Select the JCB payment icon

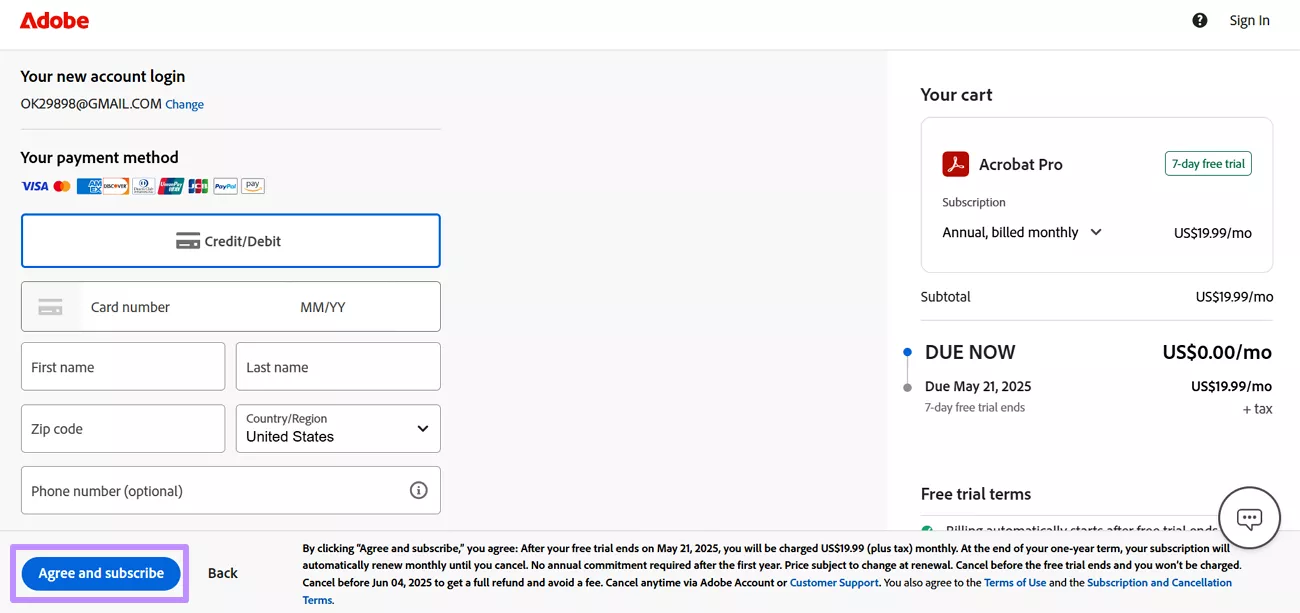point(197,186)
